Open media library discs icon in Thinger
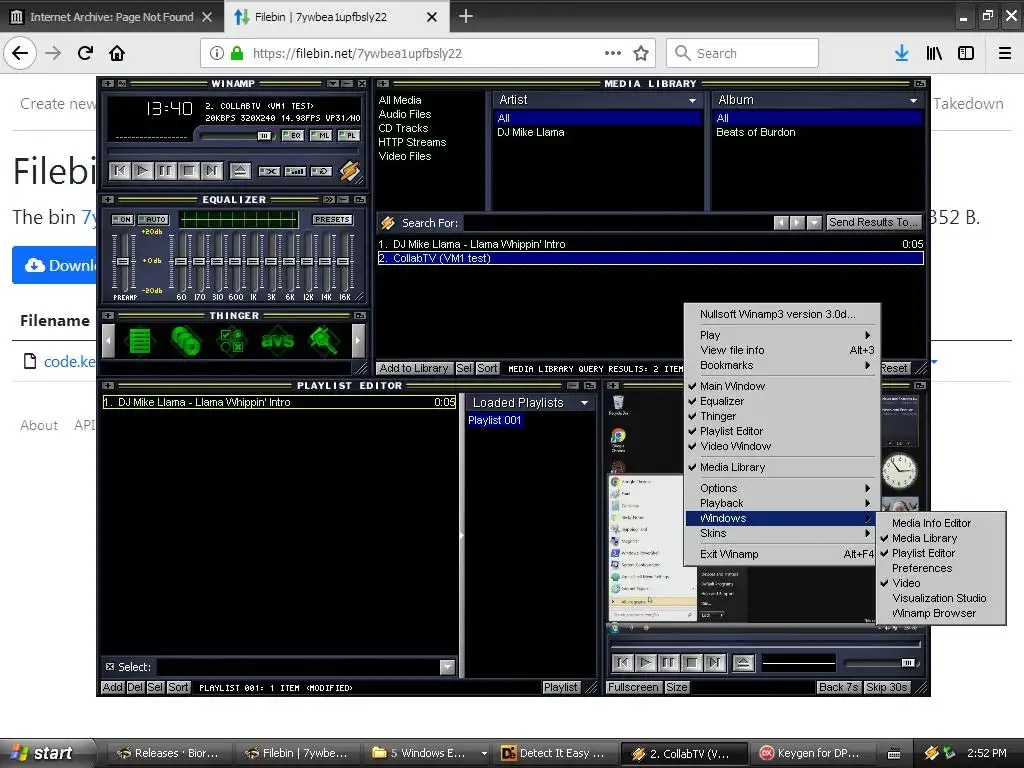Screen dimensions: 1024x768 tap(185, 340)
